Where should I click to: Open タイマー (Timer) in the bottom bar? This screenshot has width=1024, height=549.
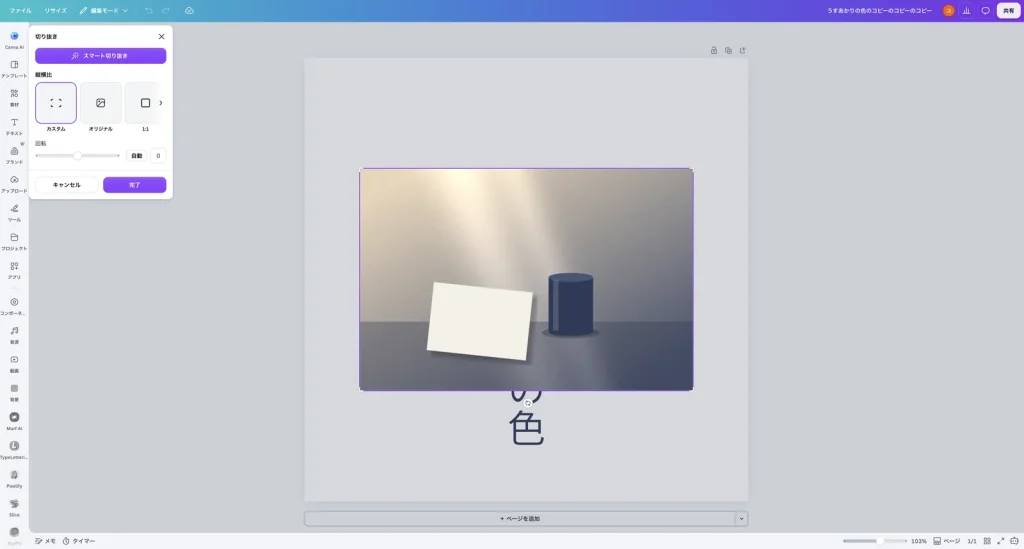[x=78, y=541]
